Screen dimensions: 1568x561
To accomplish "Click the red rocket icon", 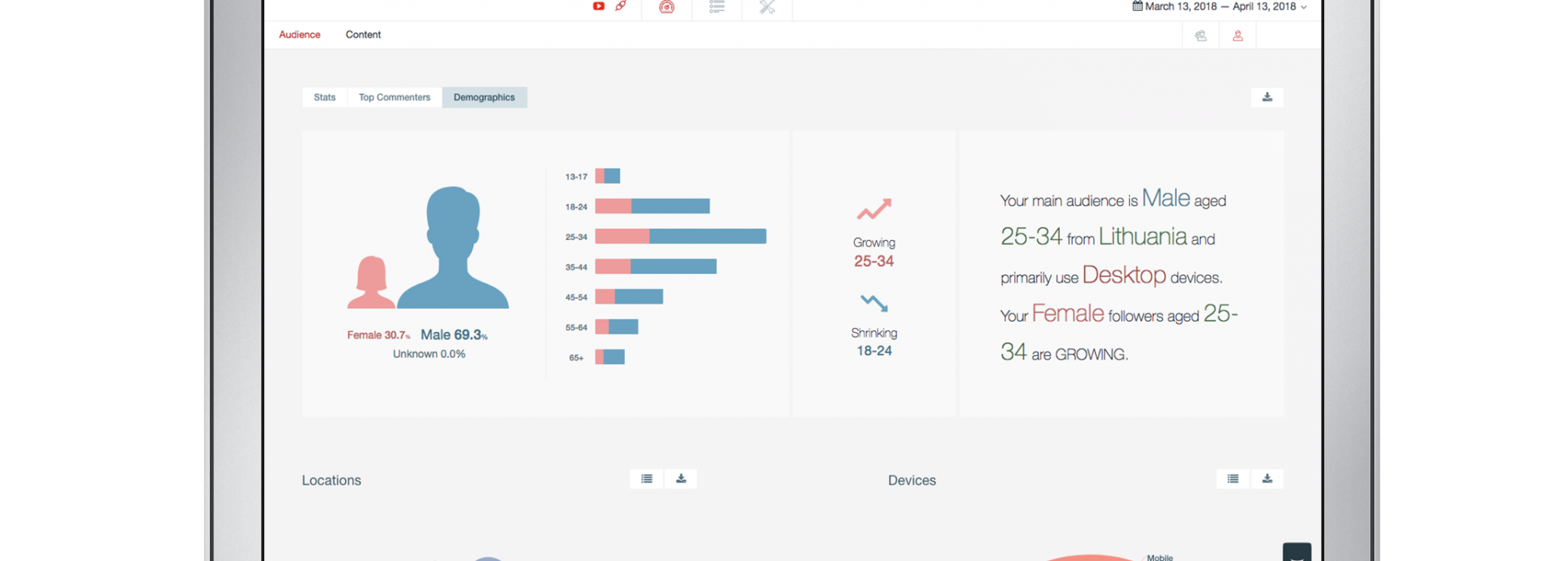I will pyautogui.click(x=621, y=6).
